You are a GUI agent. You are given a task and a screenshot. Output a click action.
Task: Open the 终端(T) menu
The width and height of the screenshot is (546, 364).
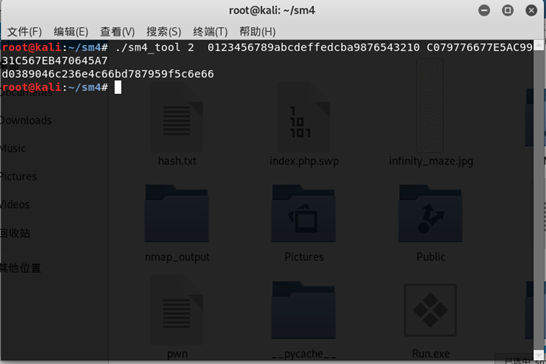[x=210, y=32]
